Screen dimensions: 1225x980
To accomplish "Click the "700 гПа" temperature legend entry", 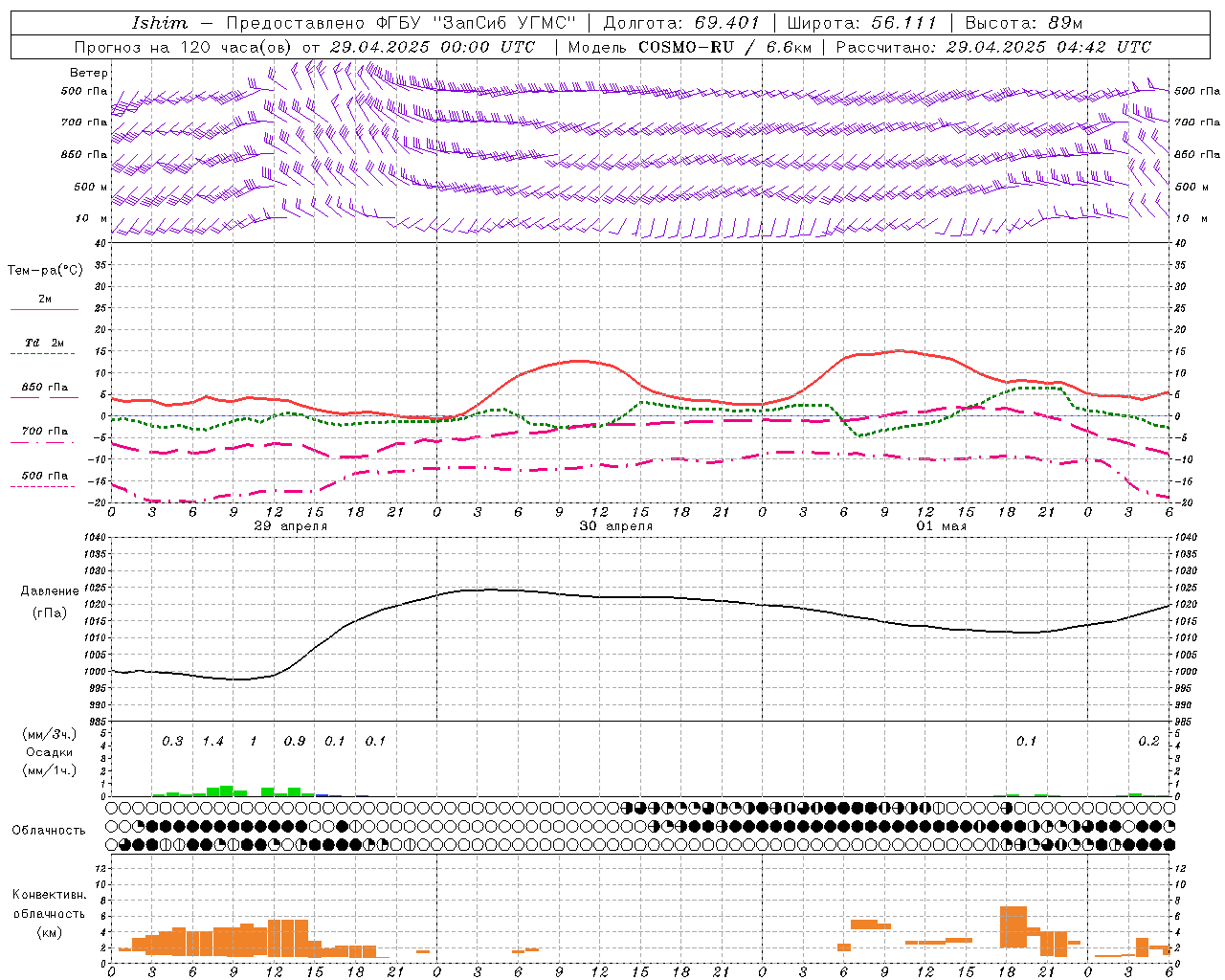I will click(45, 432).
